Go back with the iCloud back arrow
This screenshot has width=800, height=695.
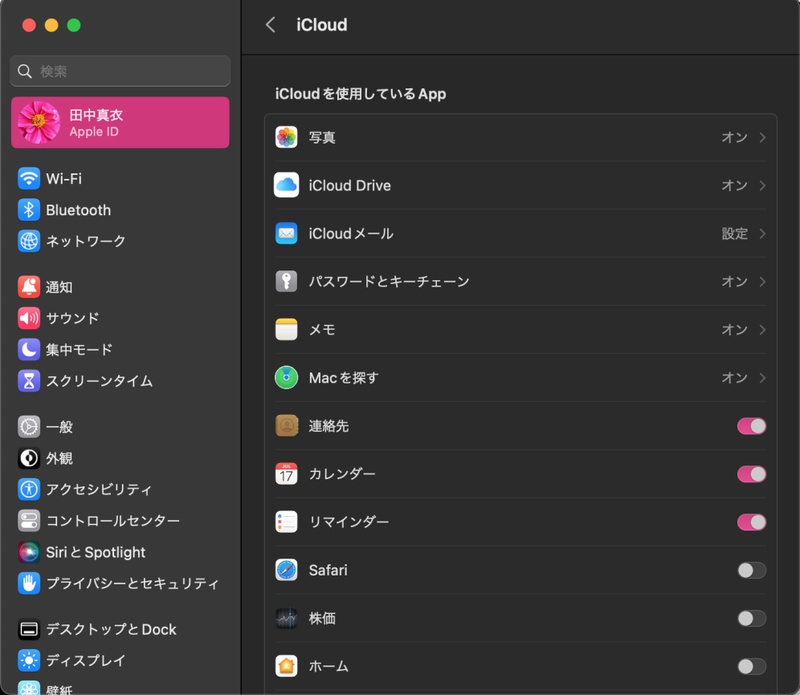pyautogui.click(x=270, y=24)
